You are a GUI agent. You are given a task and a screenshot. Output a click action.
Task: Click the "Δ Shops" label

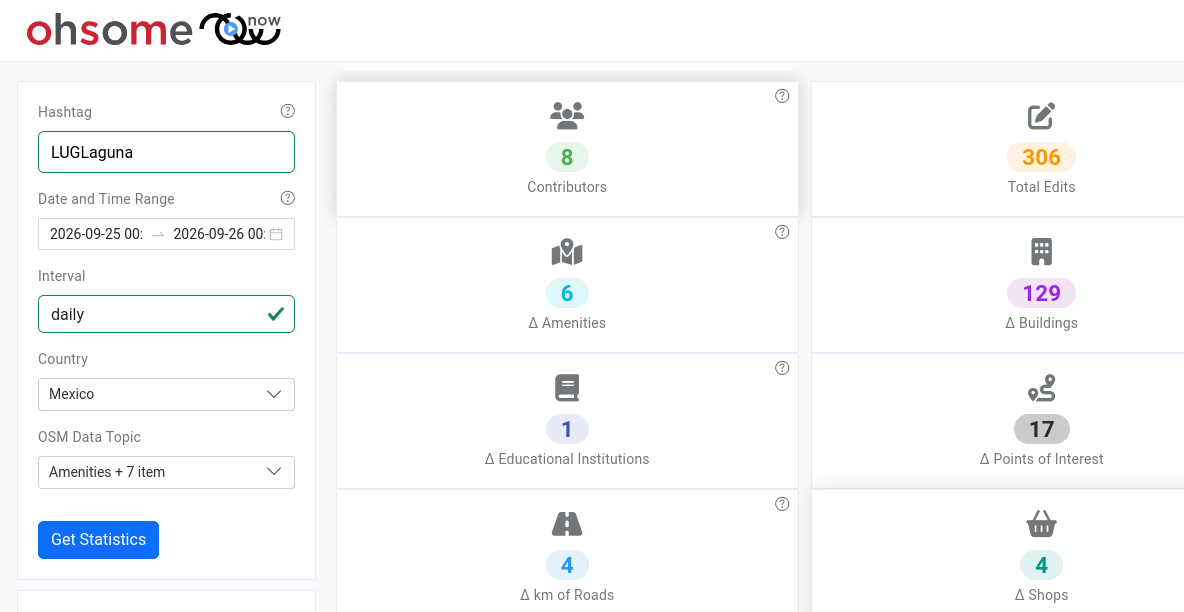[1041, 595]
